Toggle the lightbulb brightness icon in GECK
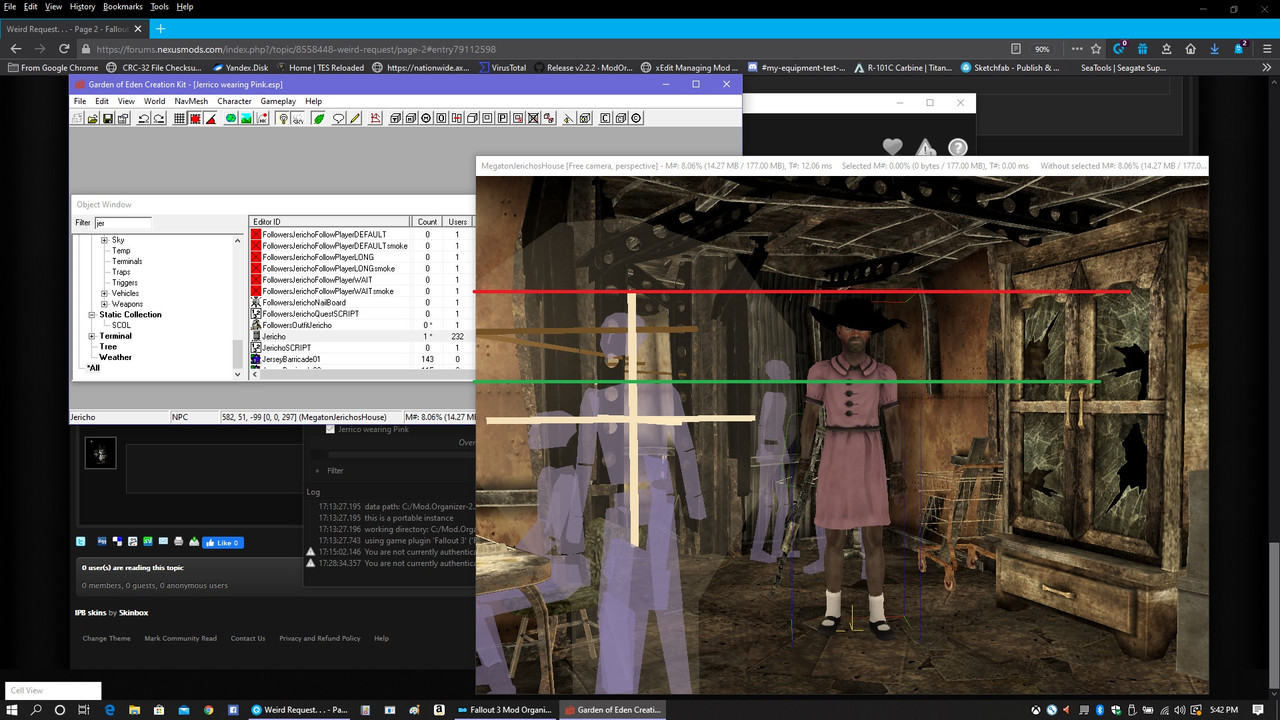Image resolution: width=1280 pixels, height=720 pixels. 283,118
